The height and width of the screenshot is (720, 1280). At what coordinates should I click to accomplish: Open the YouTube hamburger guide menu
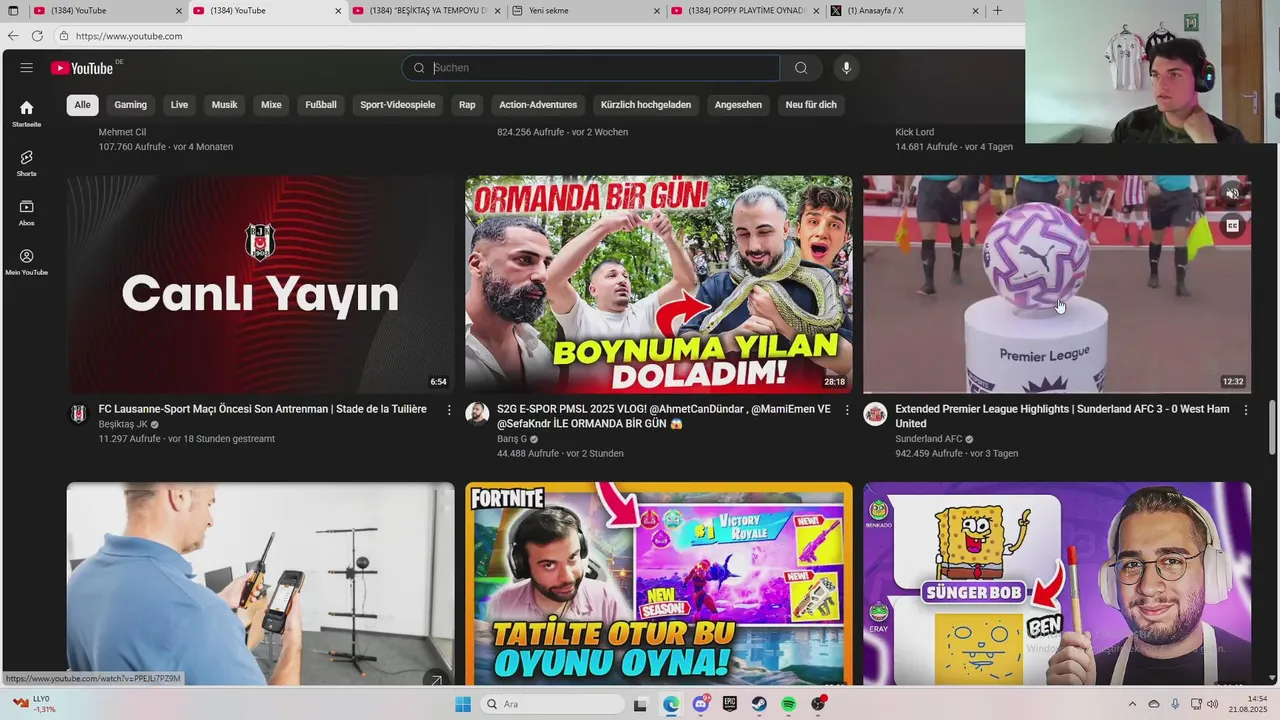(27, 68)
